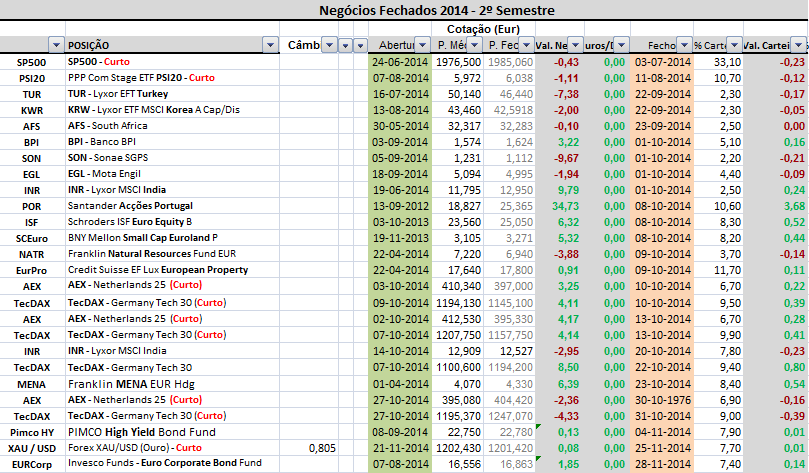The image size is (809, 473).
Task: Click the closing price 25,365 cell
Action: coord(509,206)
